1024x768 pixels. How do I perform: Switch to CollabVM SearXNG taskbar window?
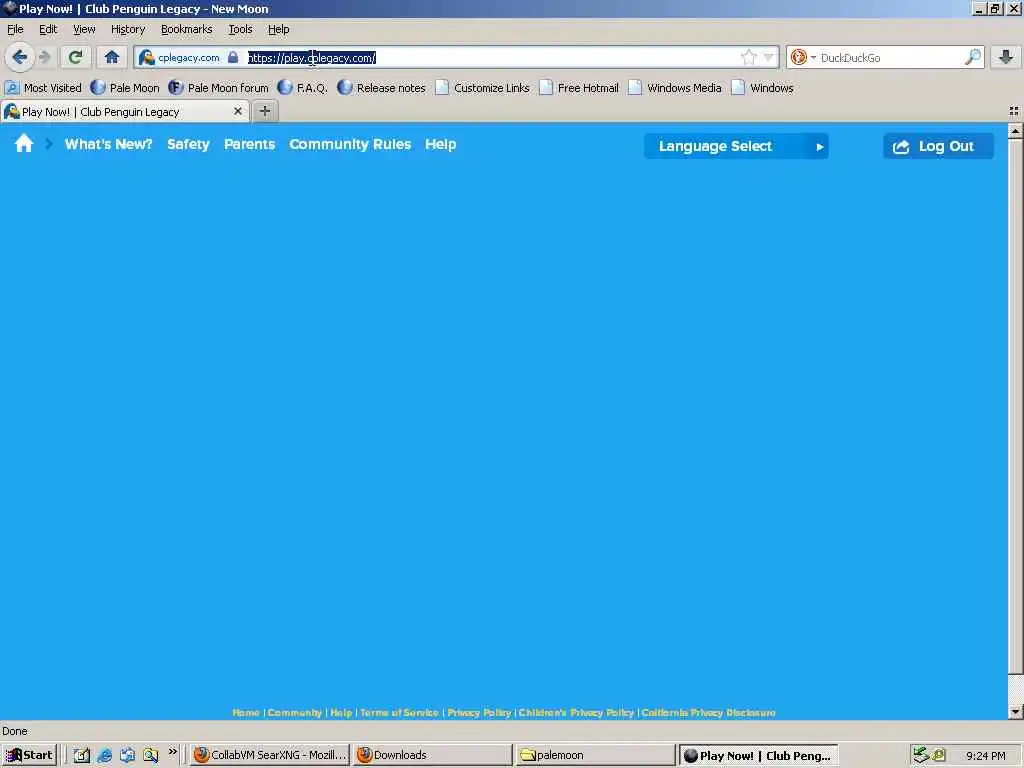pyautogui.click(x=270, y=755)
